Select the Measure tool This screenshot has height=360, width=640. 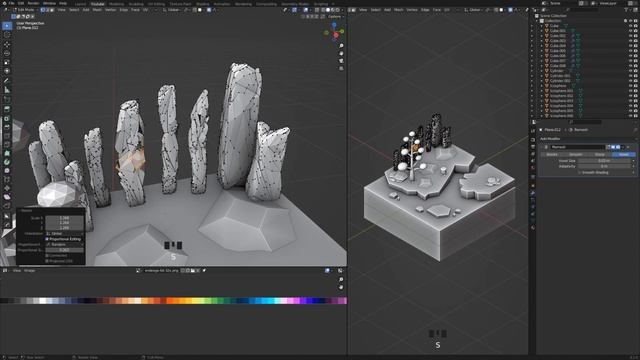[7, 90]
